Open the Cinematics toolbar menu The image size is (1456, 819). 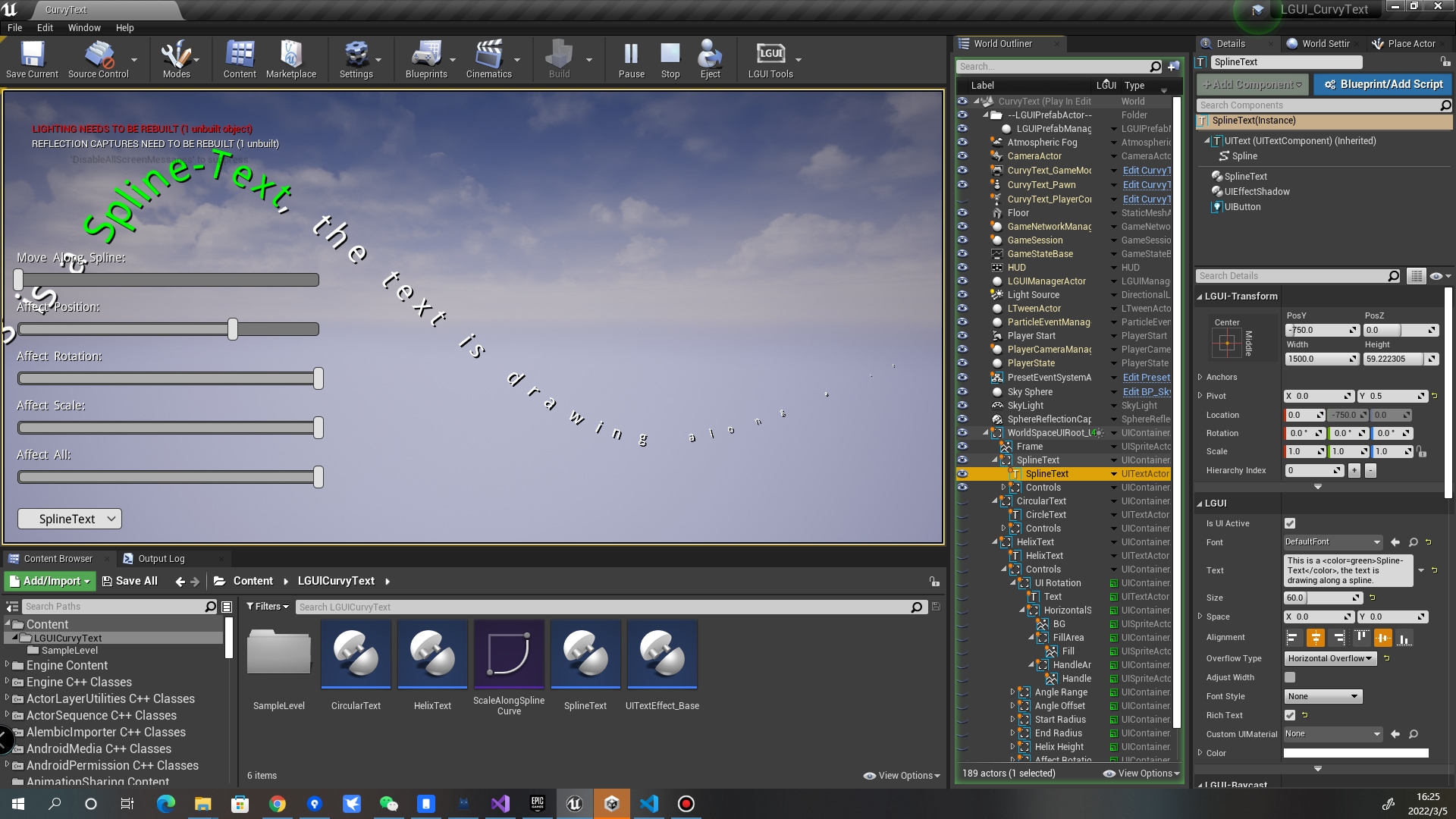489,59
